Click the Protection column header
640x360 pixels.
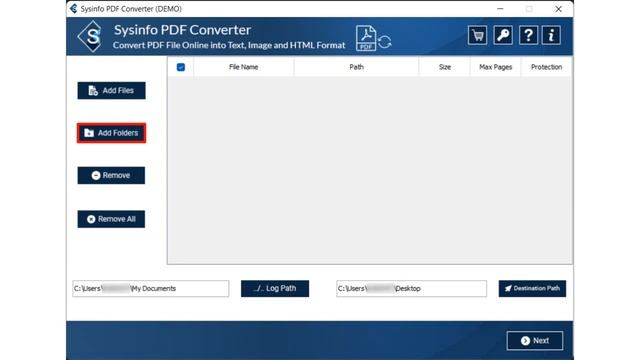pyautogui.click(x=547, y=67)
